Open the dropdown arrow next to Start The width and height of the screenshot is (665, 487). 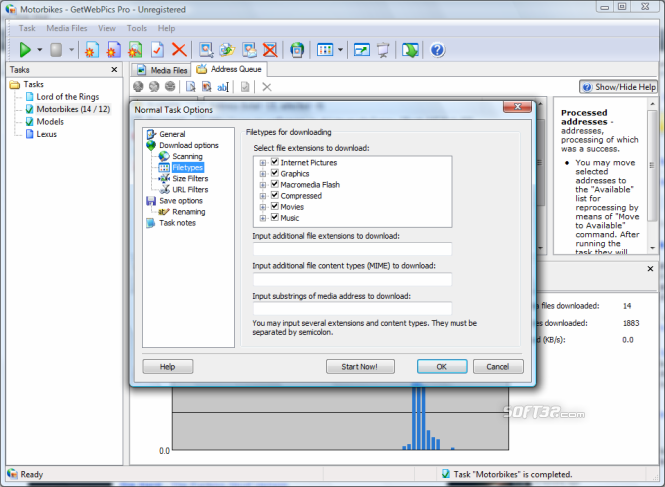pos(39,50)
